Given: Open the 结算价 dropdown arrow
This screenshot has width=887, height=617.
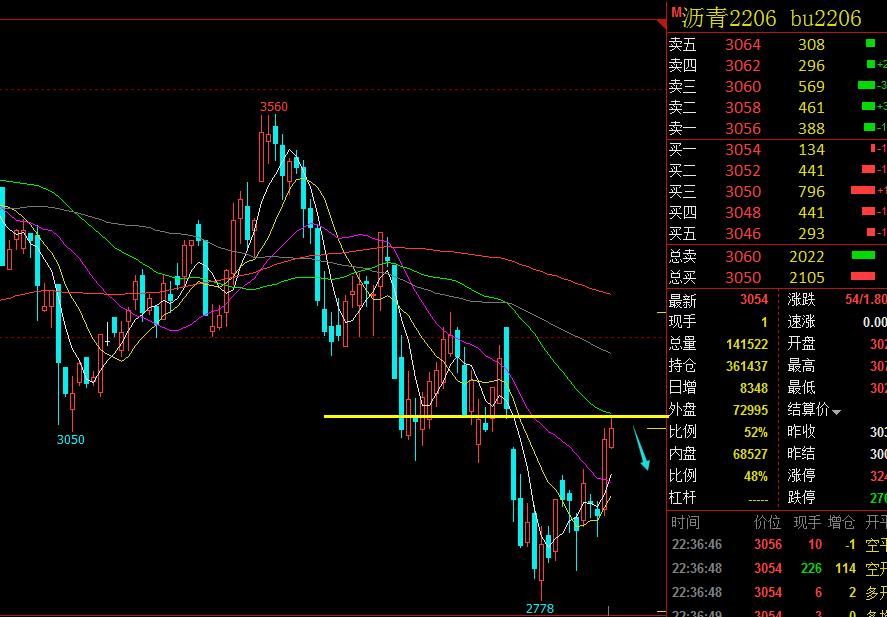Looking at the screenshot, I should pos(836,412).
